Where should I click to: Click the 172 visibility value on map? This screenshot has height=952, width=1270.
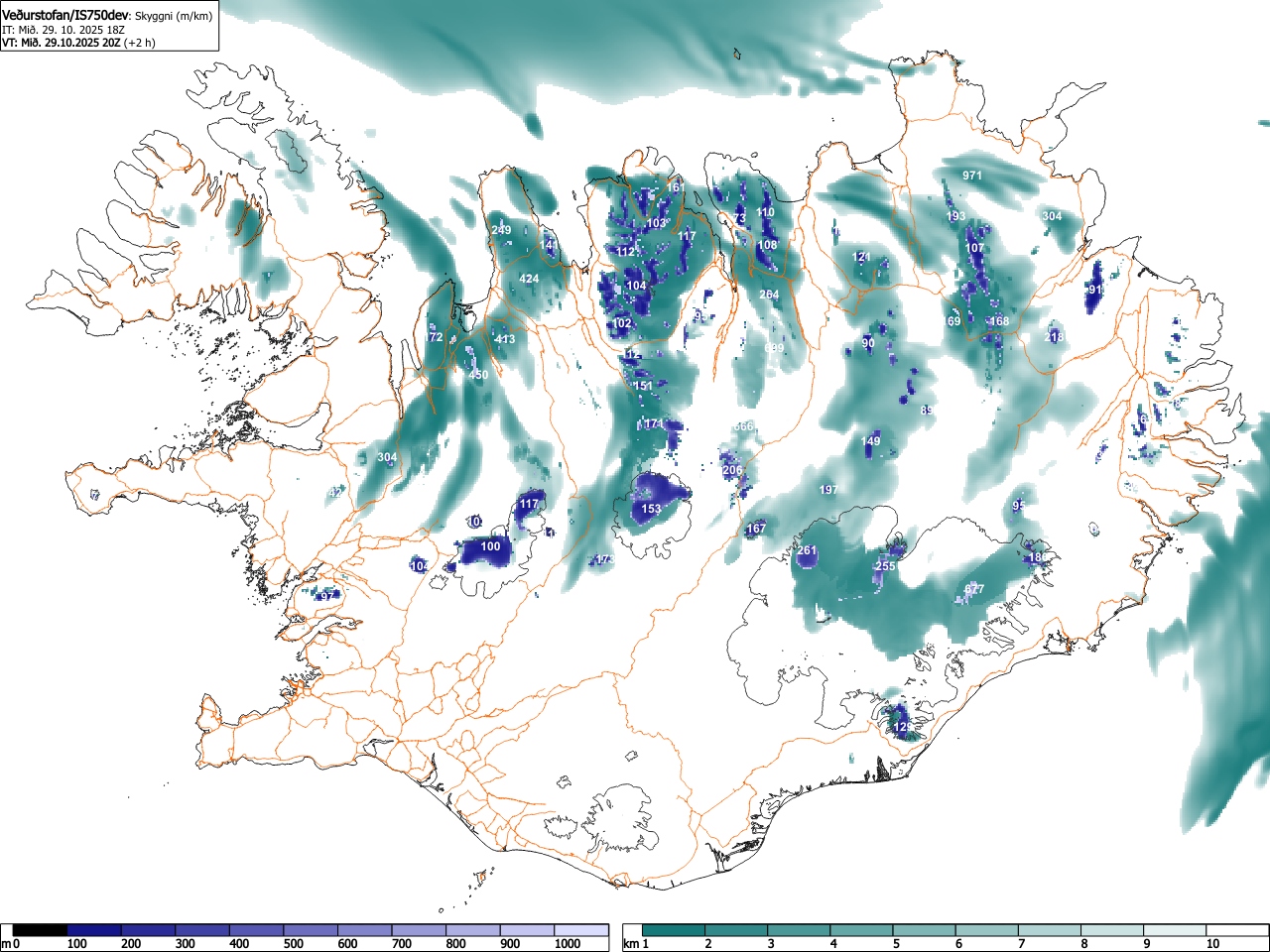(433, 337)
